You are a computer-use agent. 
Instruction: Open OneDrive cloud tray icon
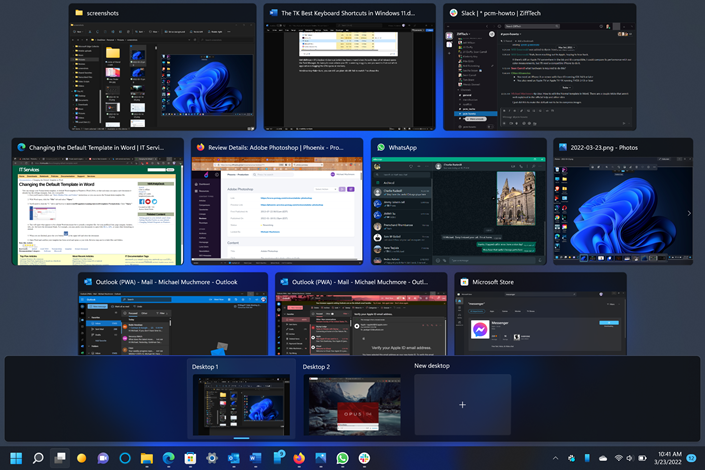[603, 458]
